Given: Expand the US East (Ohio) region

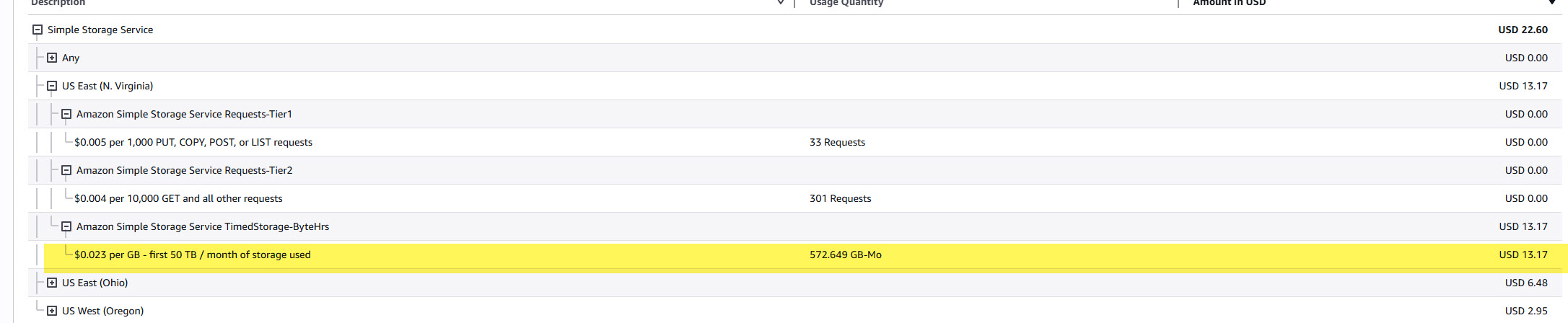Looking at the screenshot, I should tap(52, 283).
